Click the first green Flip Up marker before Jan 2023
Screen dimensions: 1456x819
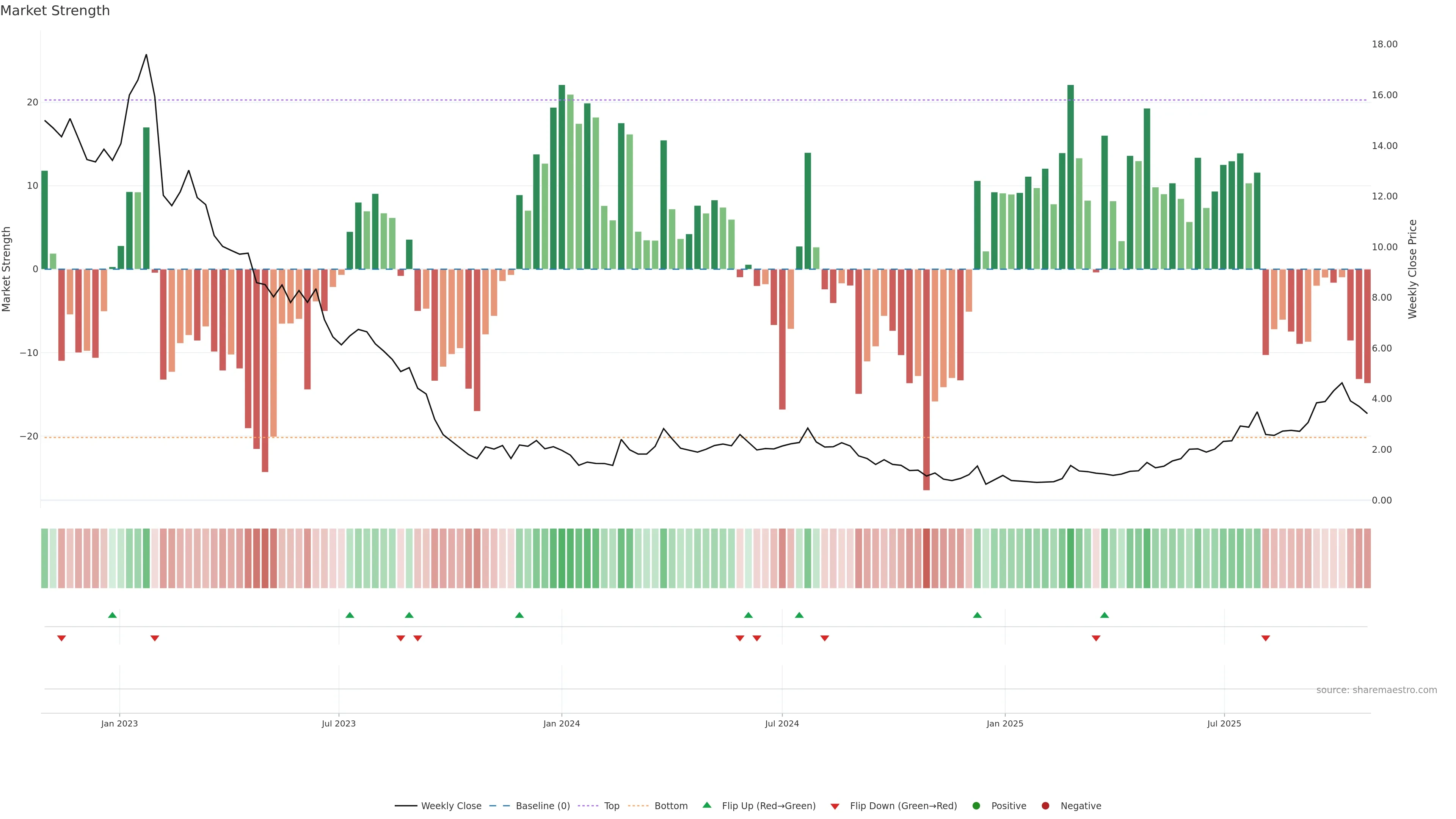[x=113, y=615]
